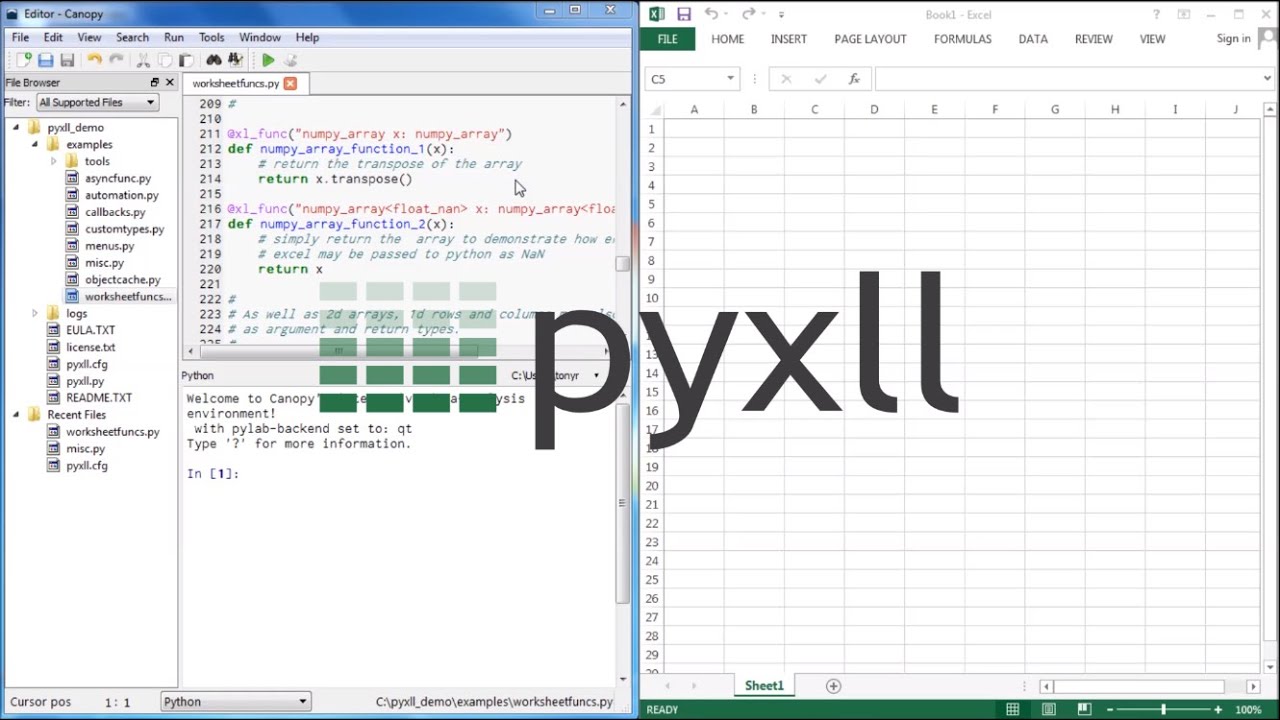This screenshot has height=720, width=1280.
Task: Create a new file in the Canopy toolbar
Action: 23,60
